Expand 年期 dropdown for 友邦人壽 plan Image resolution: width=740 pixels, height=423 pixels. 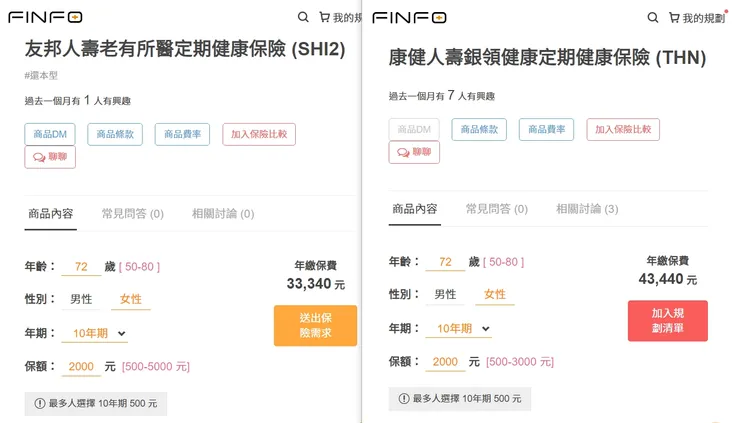point(100,333)
